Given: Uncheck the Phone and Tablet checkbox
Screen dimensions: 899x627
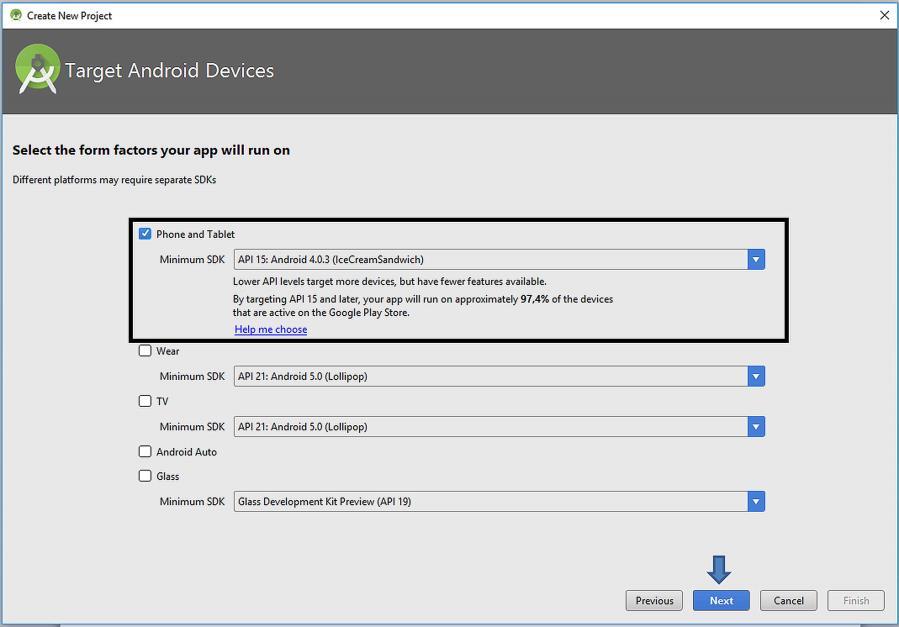Looking at the screenshot, I should tap(145, 234).
